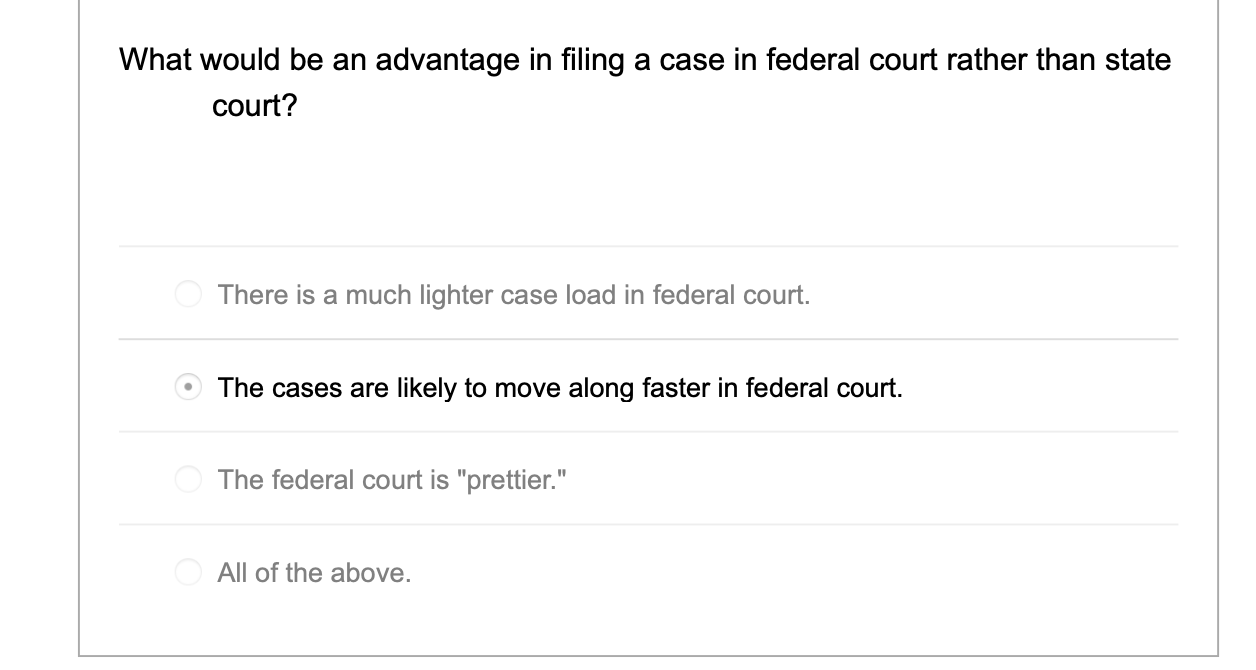Click the answer text about cases moving faster
The width and height of the screenshot is (1256, 670).
coord(560,387)
